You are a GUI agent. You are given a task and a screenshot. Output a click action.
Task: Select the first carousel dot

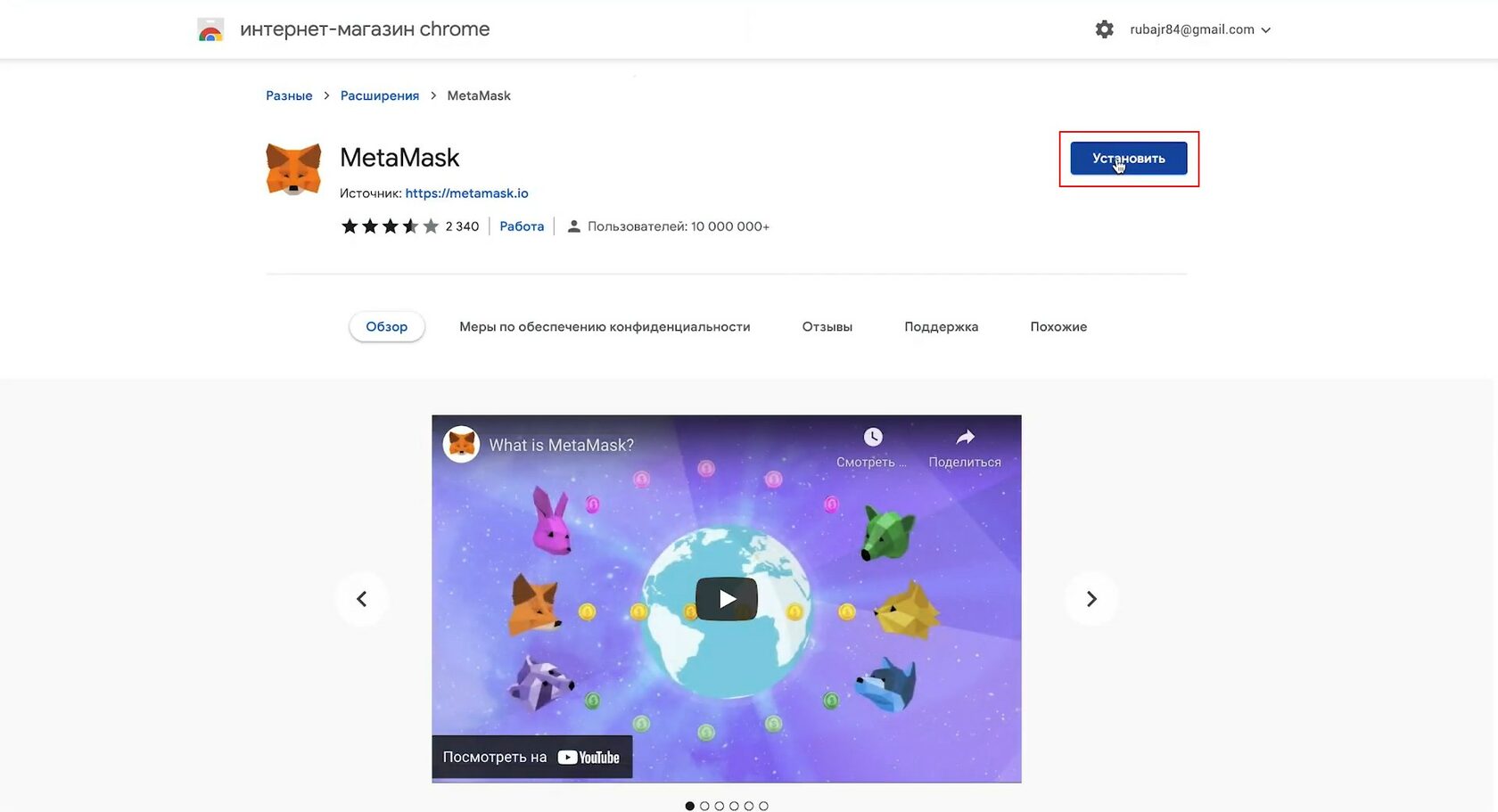[x=689, y=806]
